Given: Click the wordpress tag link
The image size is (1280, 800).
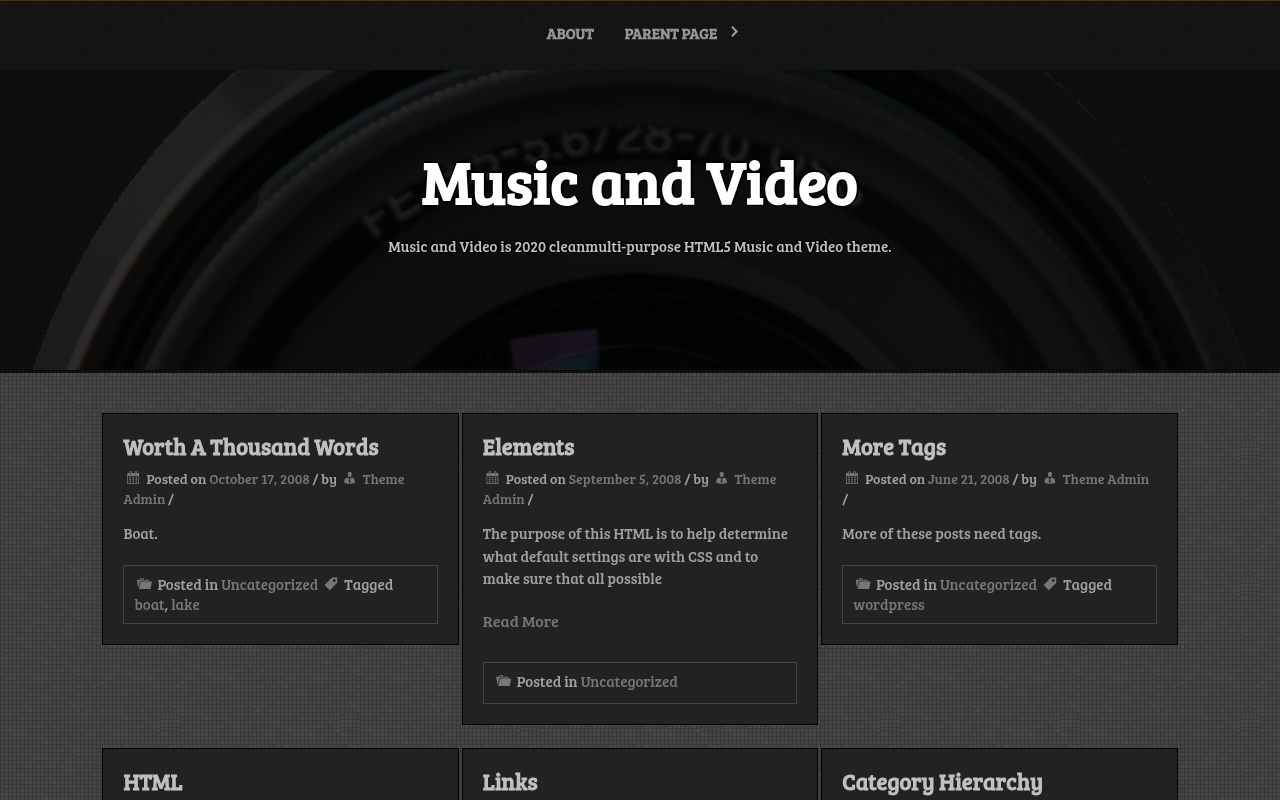Looking at the screenshot, I should (x=888, y=605).
